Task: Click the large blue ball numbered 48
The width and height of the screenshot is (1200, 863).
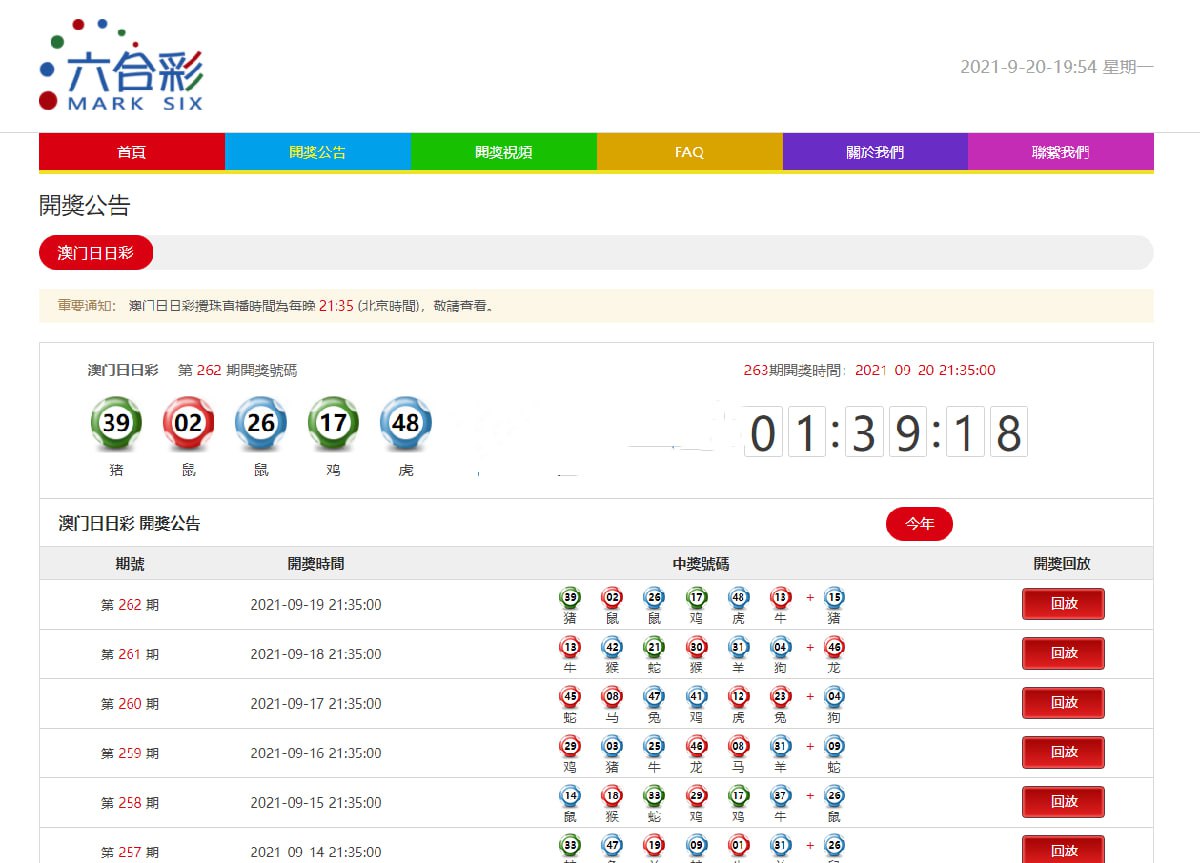Action: [x=406, y=423]
